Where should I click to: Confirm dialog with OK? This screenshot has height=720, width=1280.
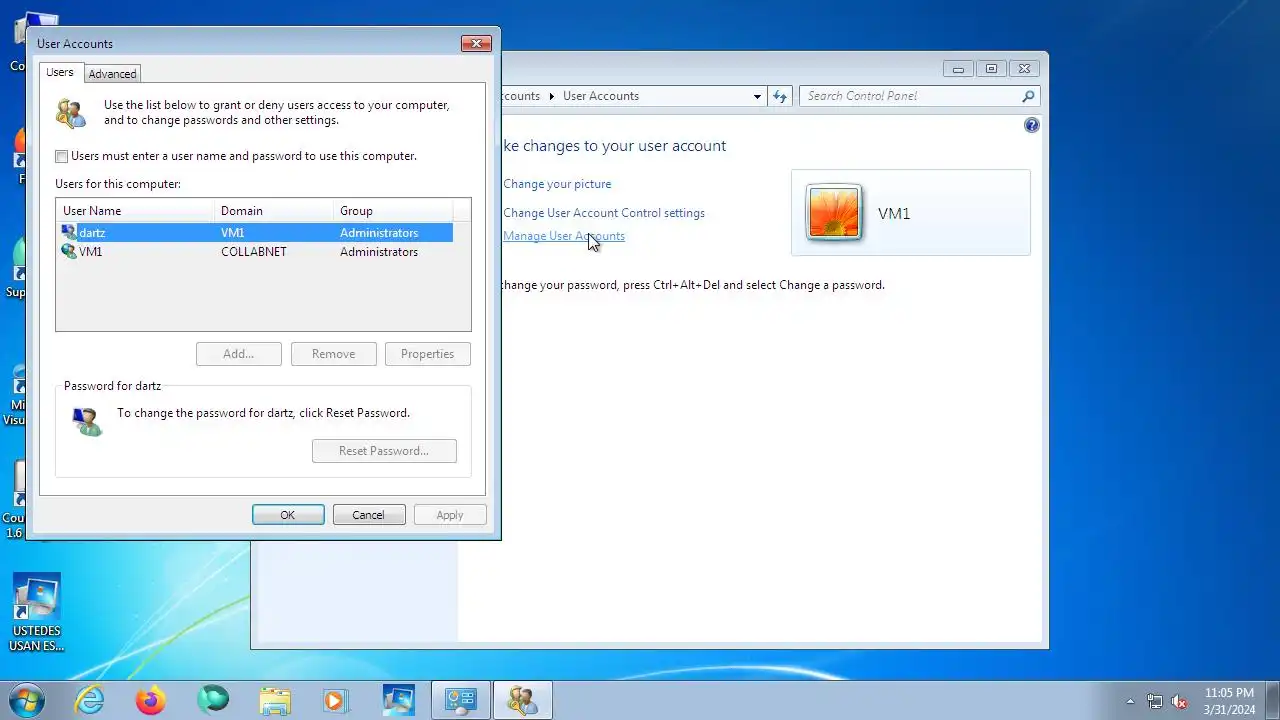coord(288,515)
